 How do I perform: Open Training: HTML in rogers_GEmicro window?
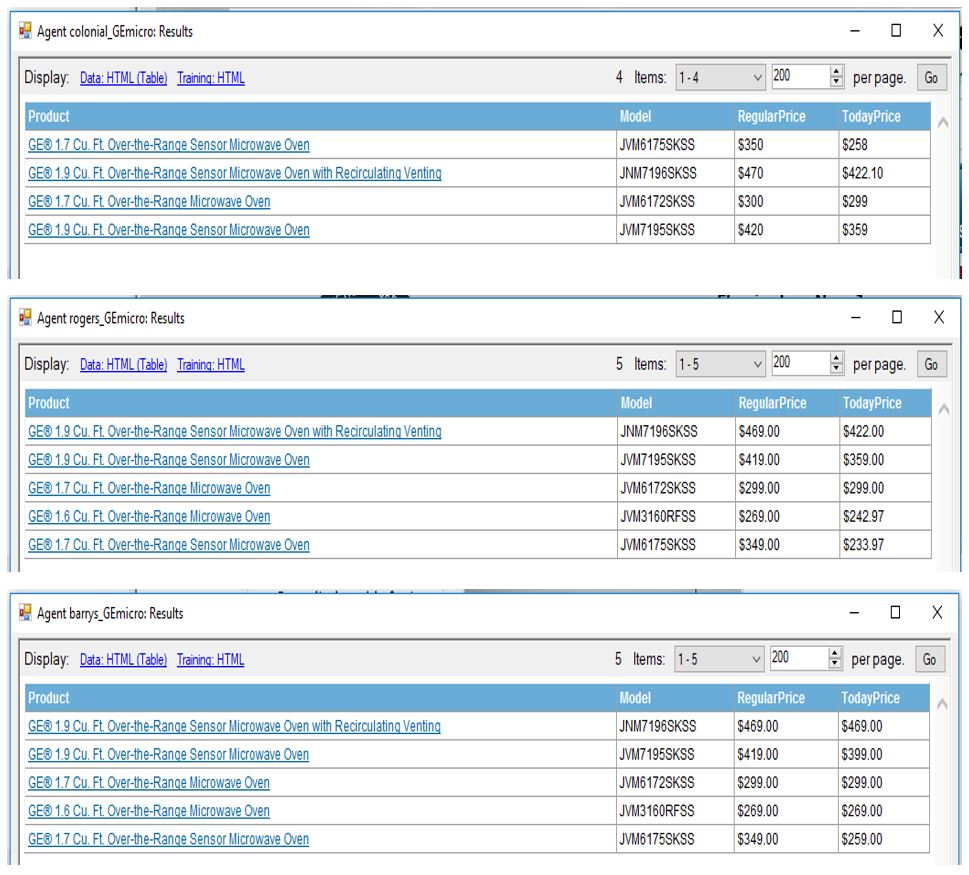211,365
